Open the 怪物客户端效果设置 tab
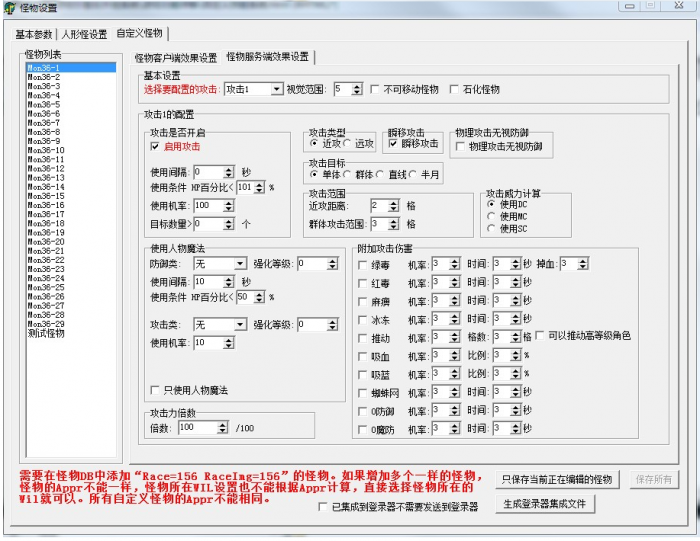 point(175,57)
